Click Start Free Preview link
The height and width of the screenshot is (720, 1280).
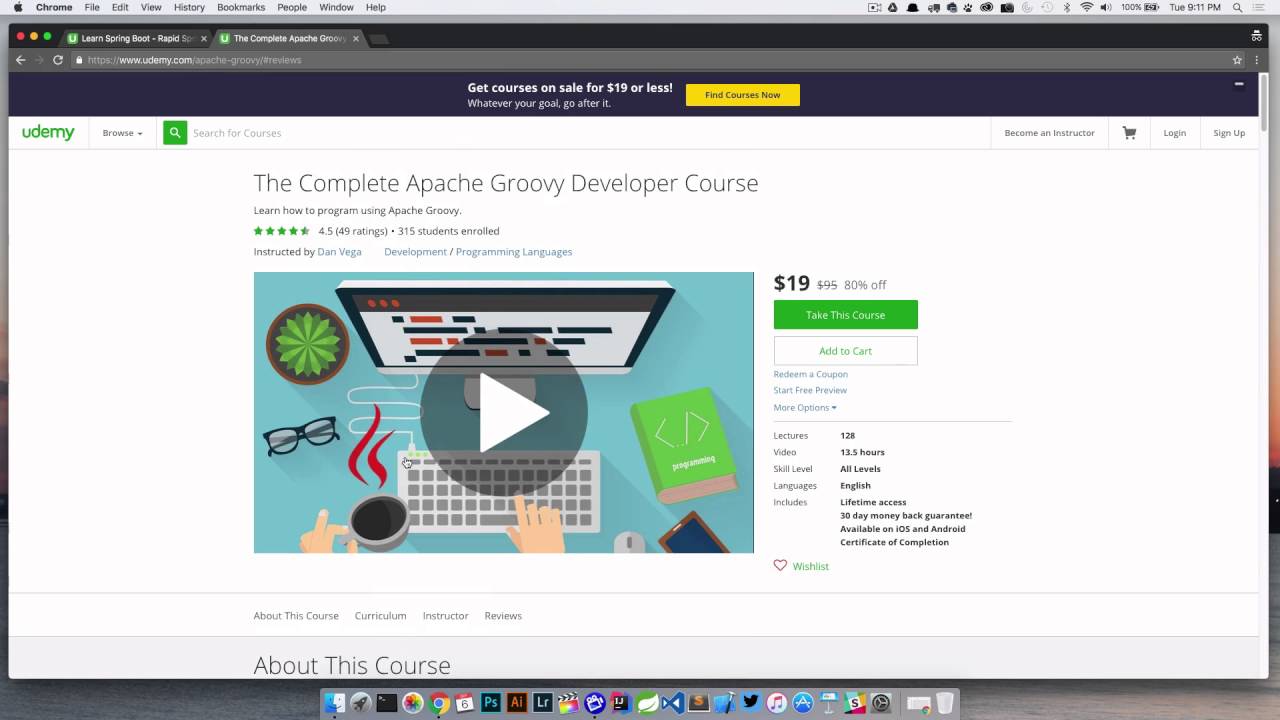point(810,390)
